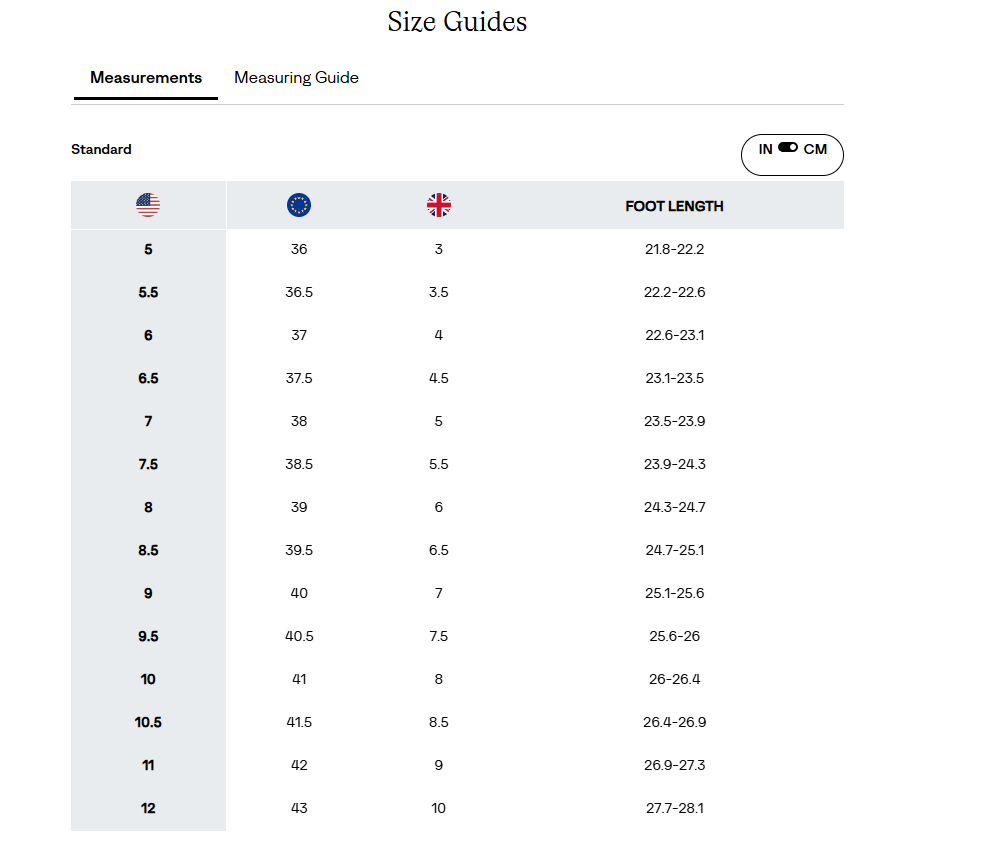Screen dimensions: 989x845
Task: Select US size 5 row
Action: (x=457, y=249)
